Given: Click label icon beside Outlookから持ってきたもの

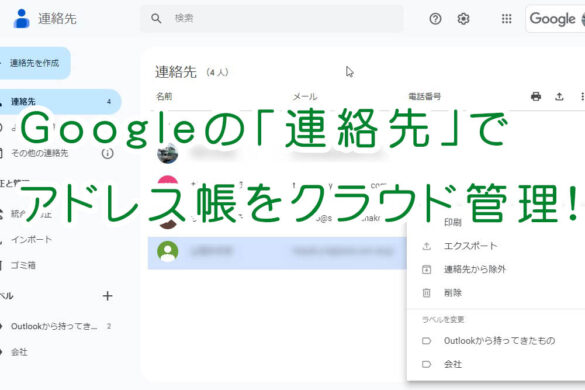Looking at the screenshot, I should 426,341.
